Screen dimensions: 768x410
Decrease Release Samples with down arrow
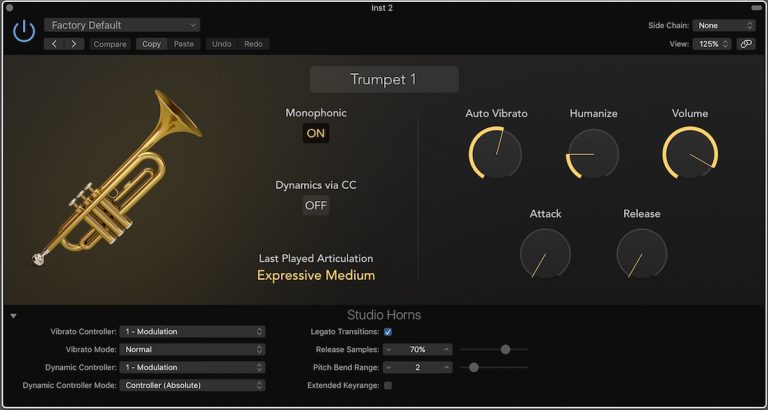[x=389, y=350]
